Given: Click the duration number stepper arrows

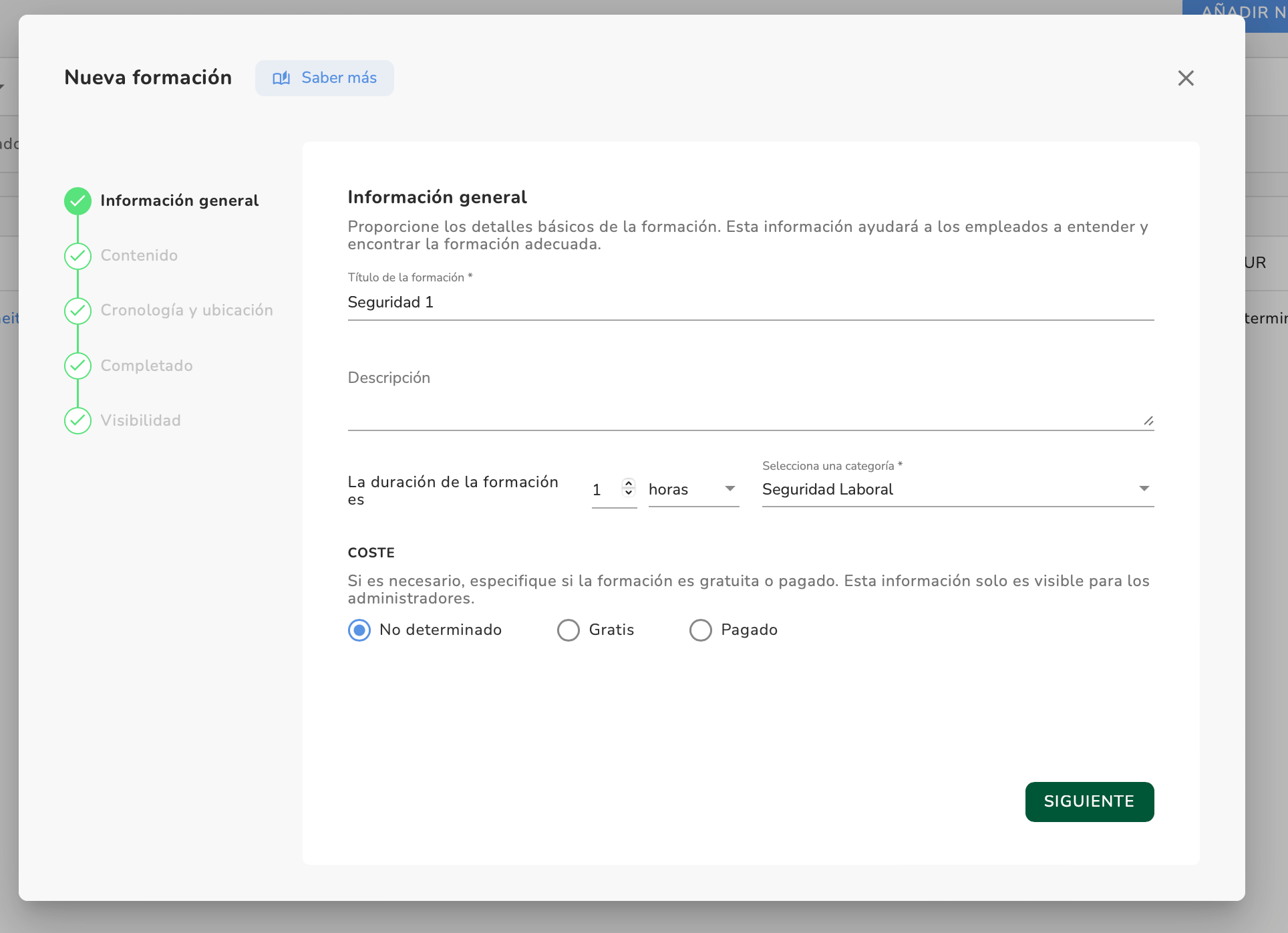Looking at the screenshot, I should tap(628, 488).
